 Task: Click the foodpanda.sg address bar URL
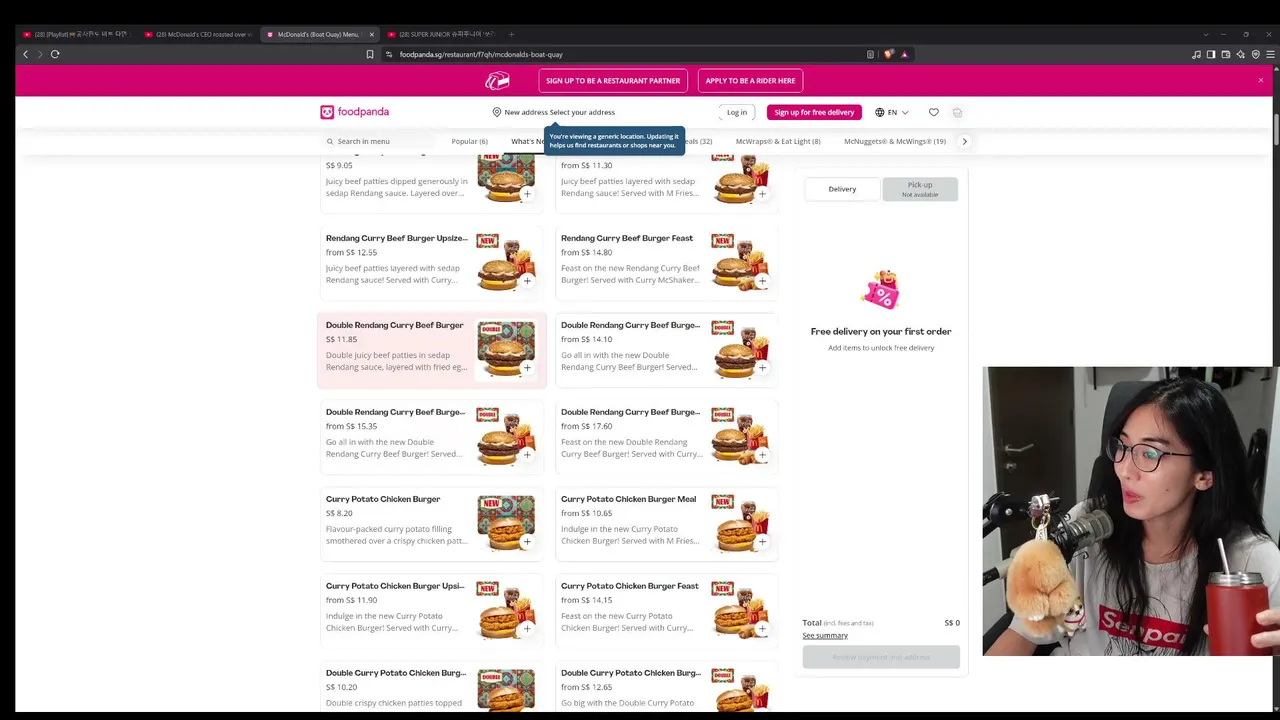pos(481,54)
